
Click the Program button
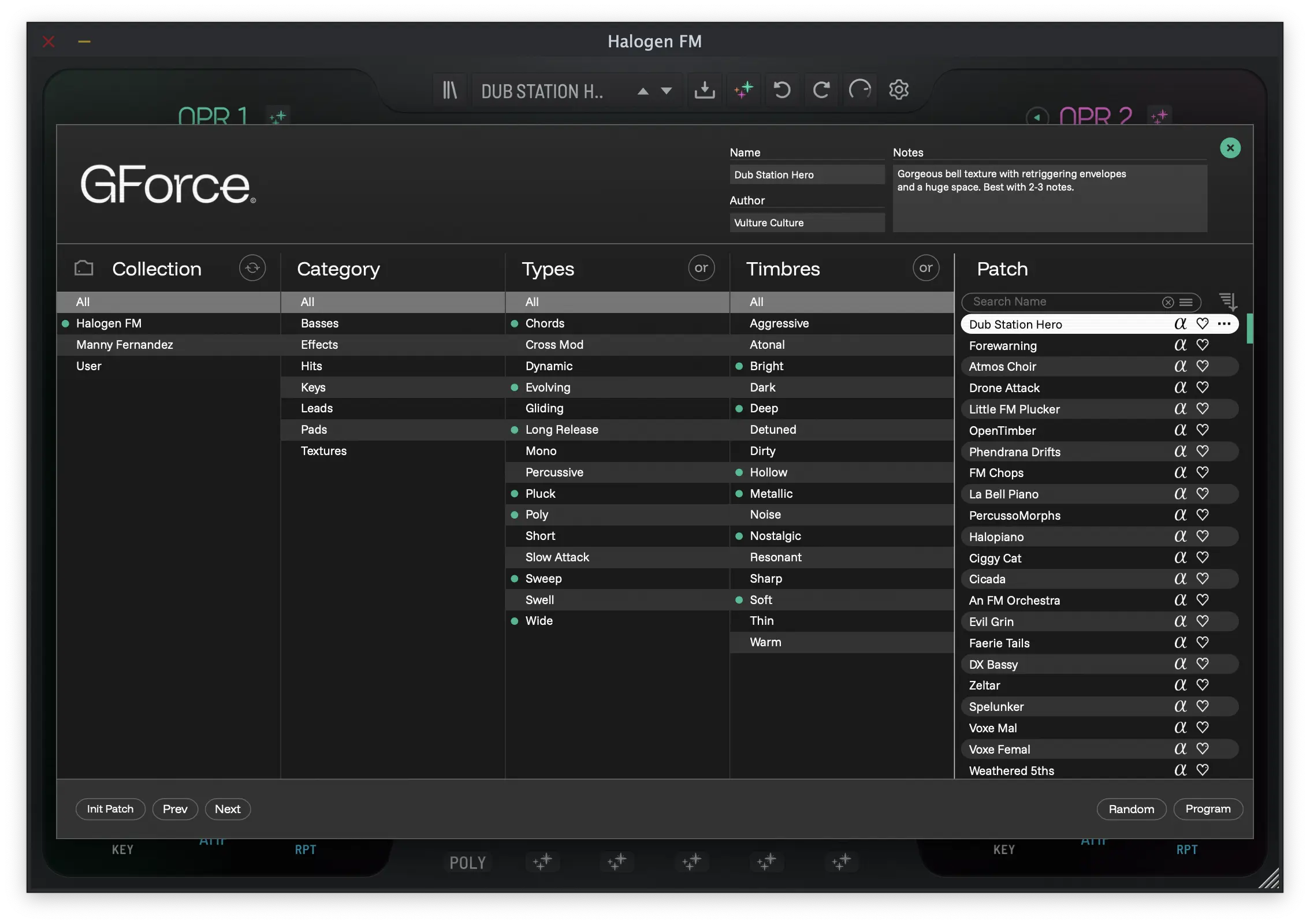pyautogui.click(x=1208, y=809)
